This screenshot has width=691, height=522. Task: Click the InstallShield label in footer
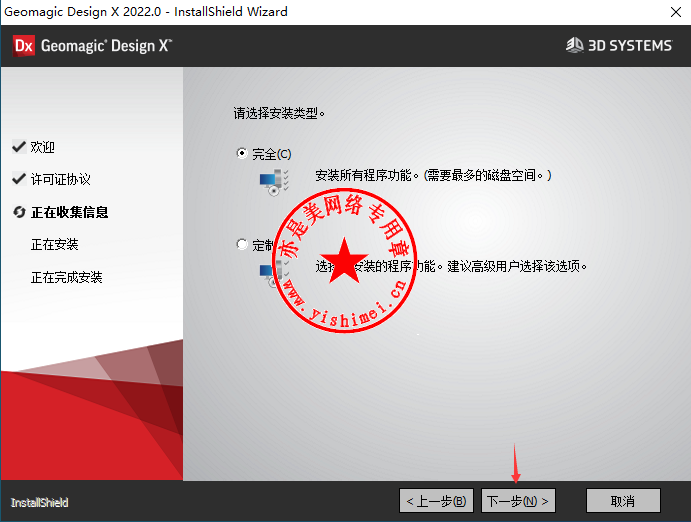coord(39,503)
